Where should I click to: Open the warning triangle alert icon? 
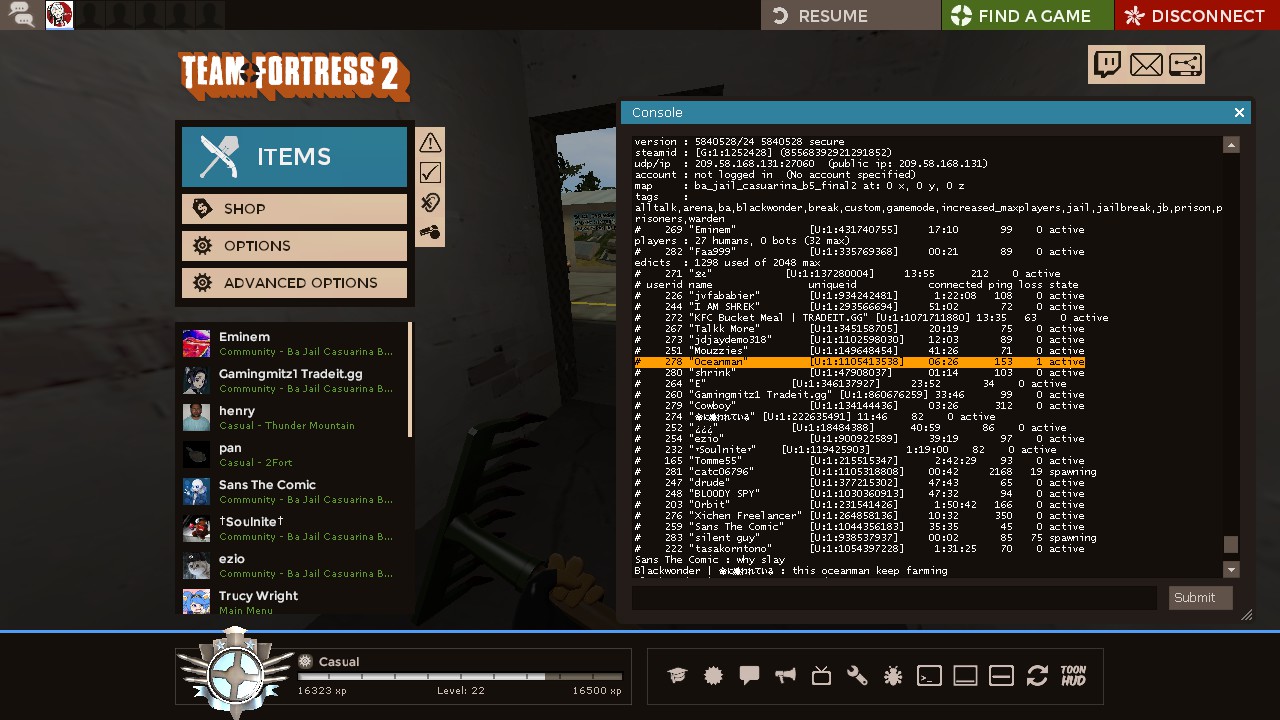click(x=430, y=142)
